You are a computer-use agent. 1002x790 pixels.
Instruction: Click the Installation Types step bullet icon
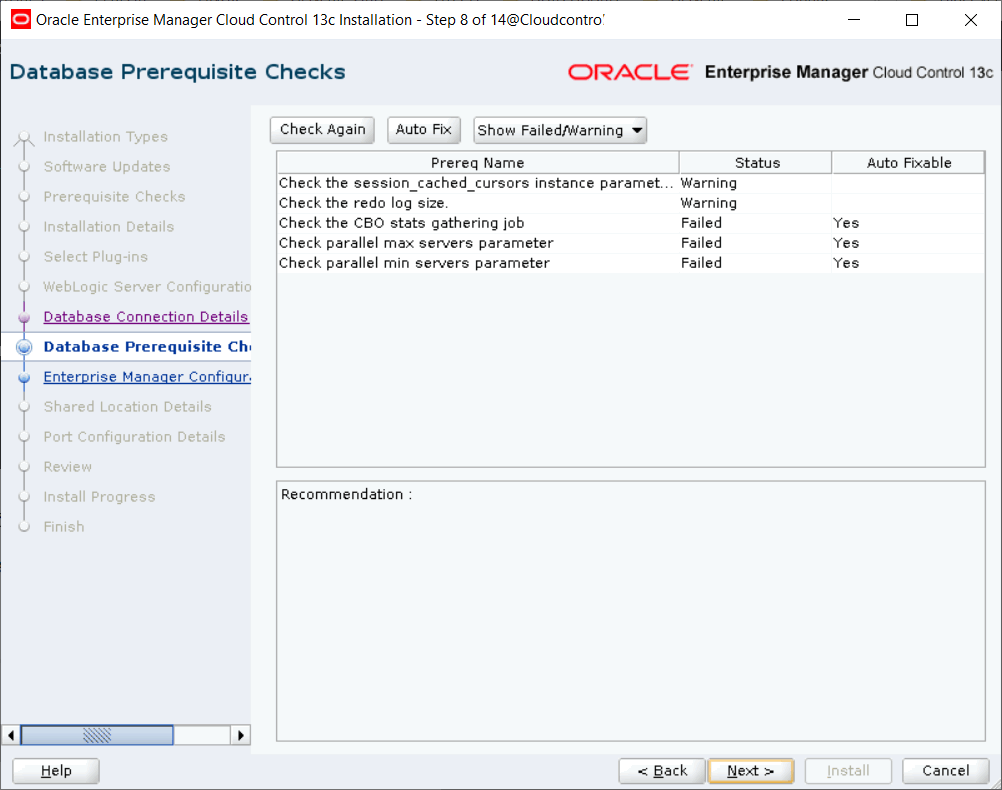[24, 137]
